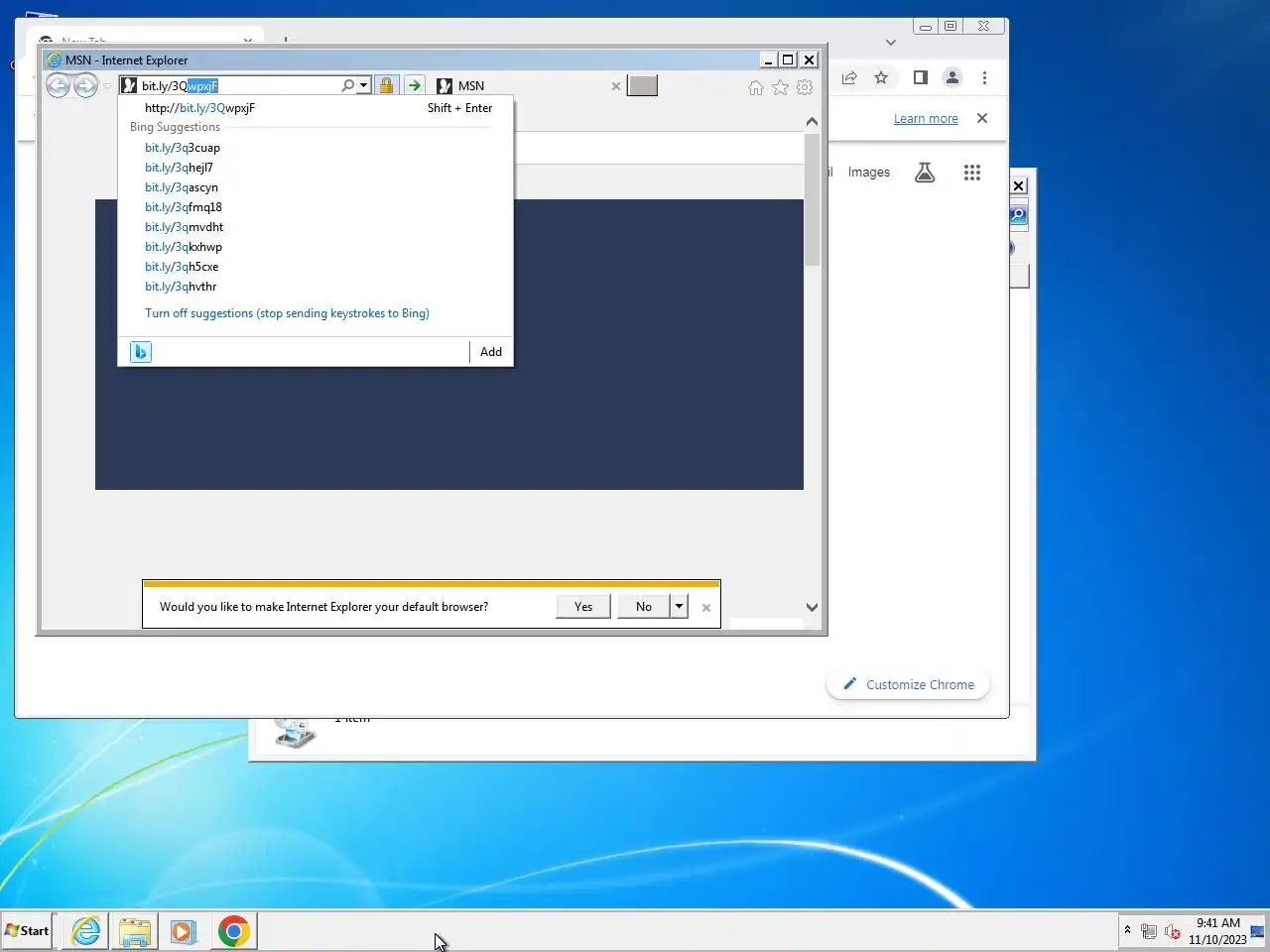
Task: Open the Chrome profile avatar
Action: tap(952, 77)
